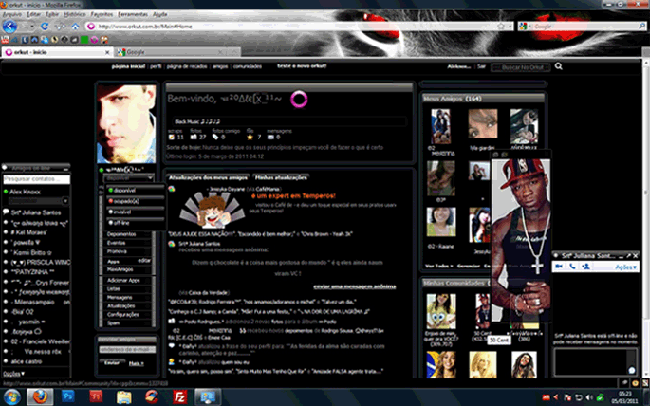Open the back history dropdown arrow
The image size is (650, 406).
30,26
